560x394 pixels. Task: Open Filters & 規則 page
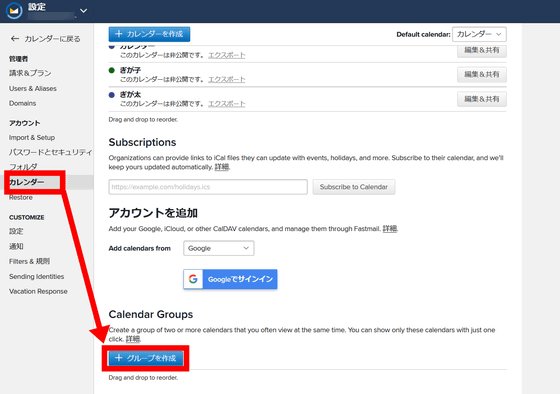[x=29, y=261]
